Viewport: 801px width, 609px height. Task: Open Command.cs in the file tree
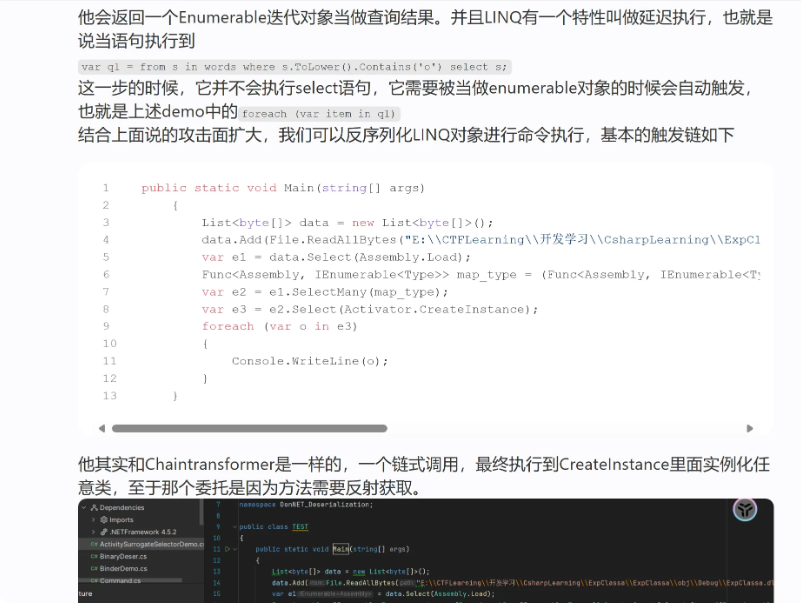[x=120, y=580]
